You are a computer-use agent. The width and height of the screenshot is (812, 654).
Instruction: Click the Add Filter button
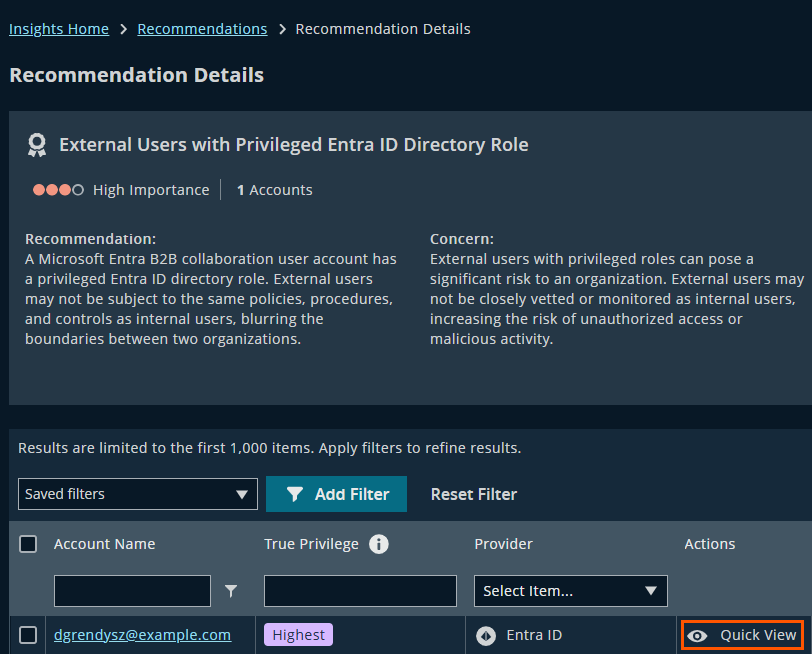pyautogui.click(x=337, y=494)
